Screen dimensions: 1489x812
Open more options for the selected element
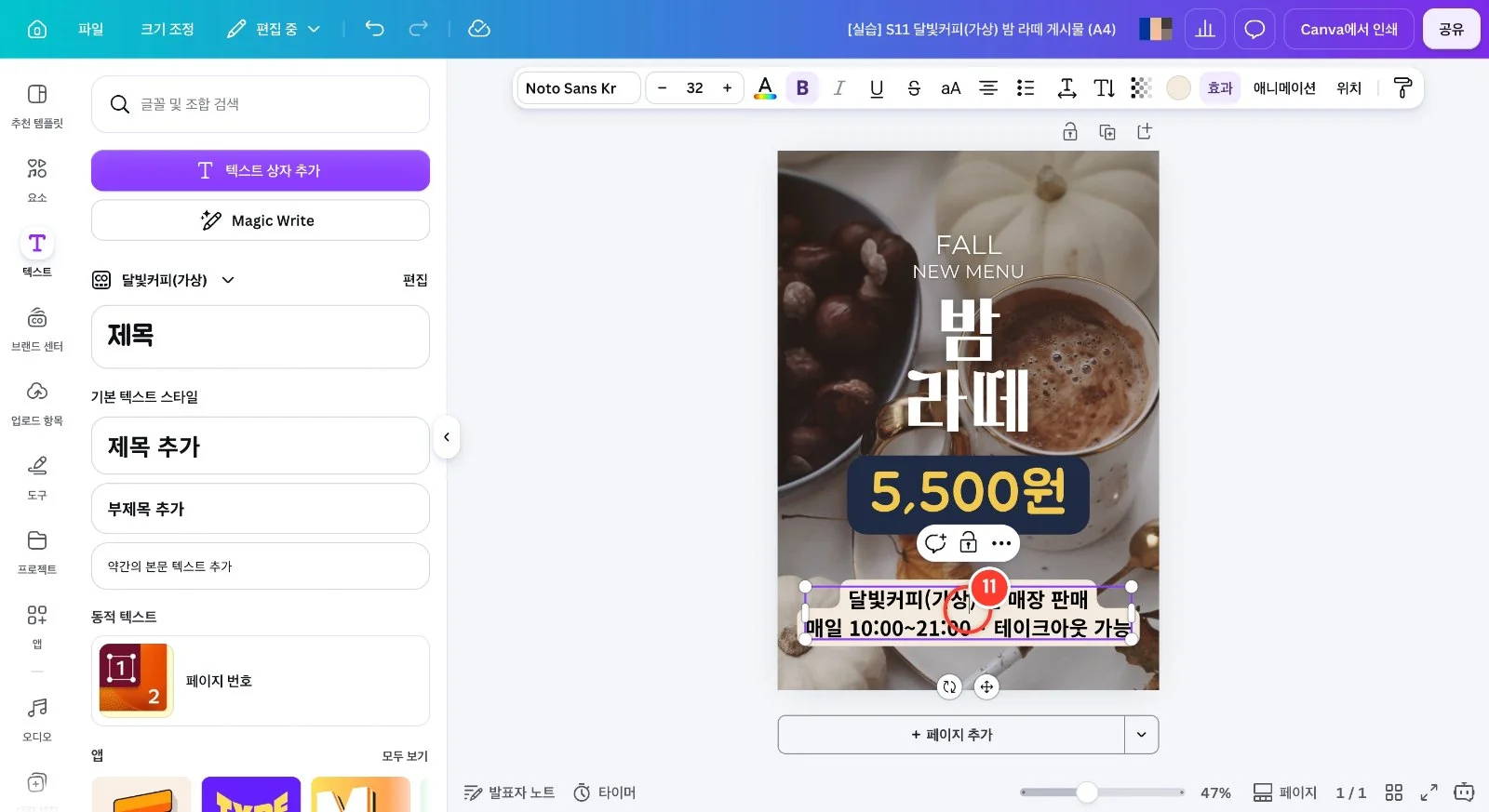pyautogui.click(x=1001, y=542)
